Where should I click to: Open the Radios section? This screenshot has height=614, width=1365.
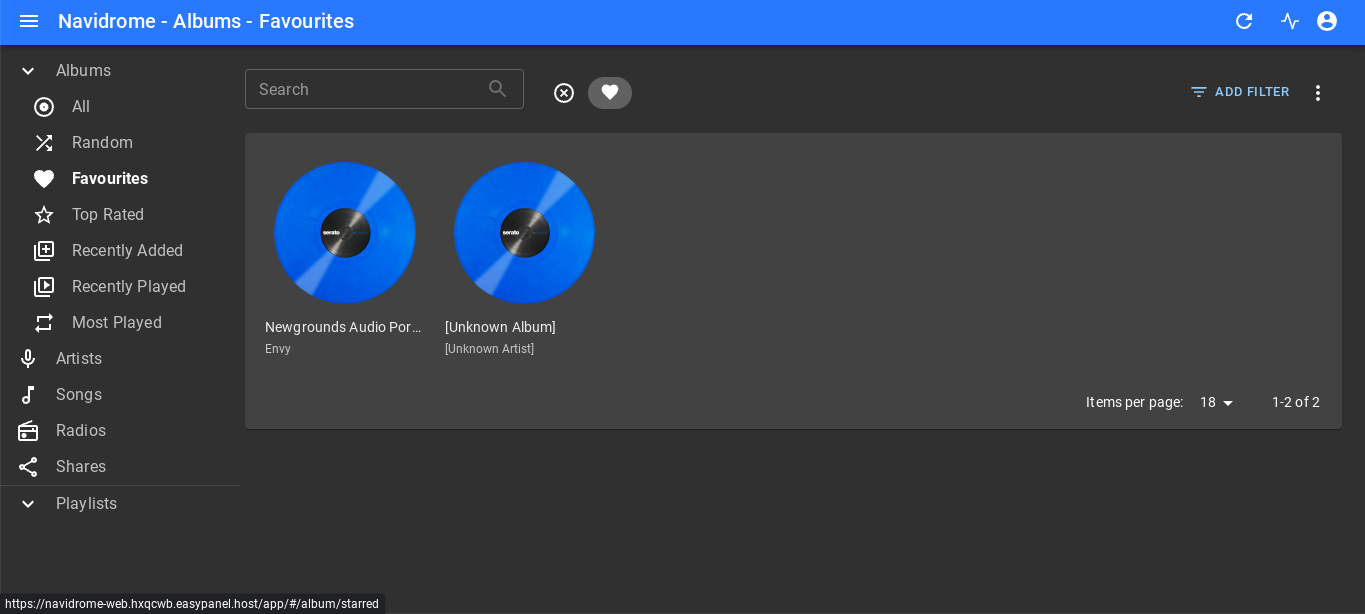(x=80, y=430)
